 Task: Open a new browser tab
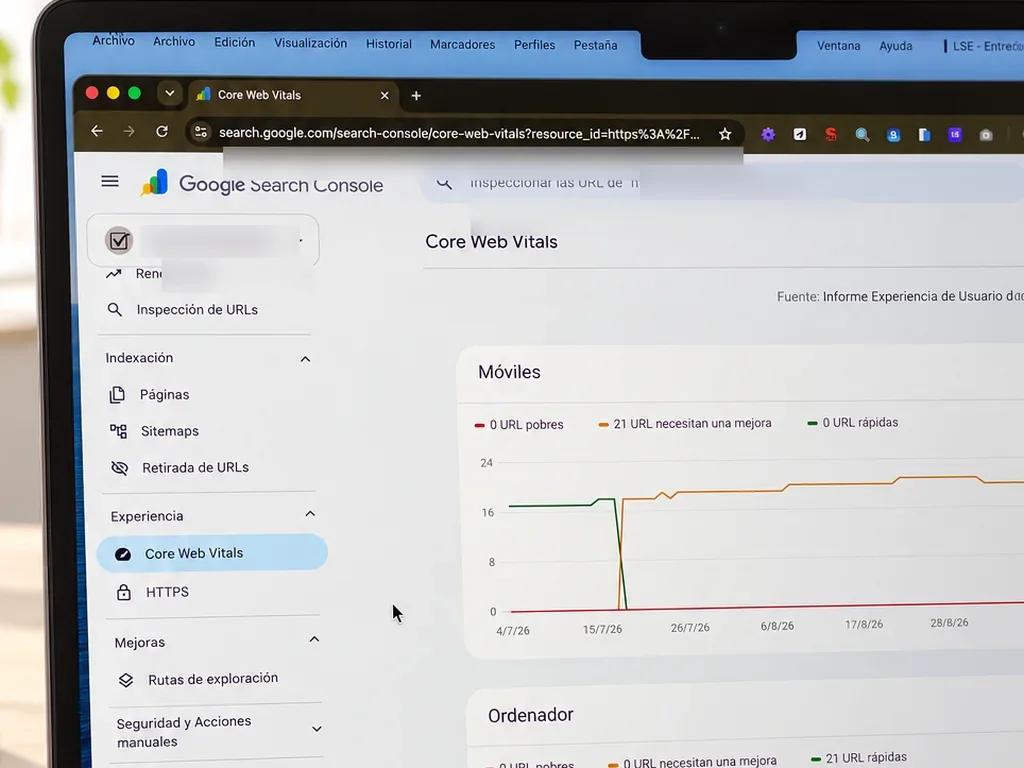tap(416, 95)
